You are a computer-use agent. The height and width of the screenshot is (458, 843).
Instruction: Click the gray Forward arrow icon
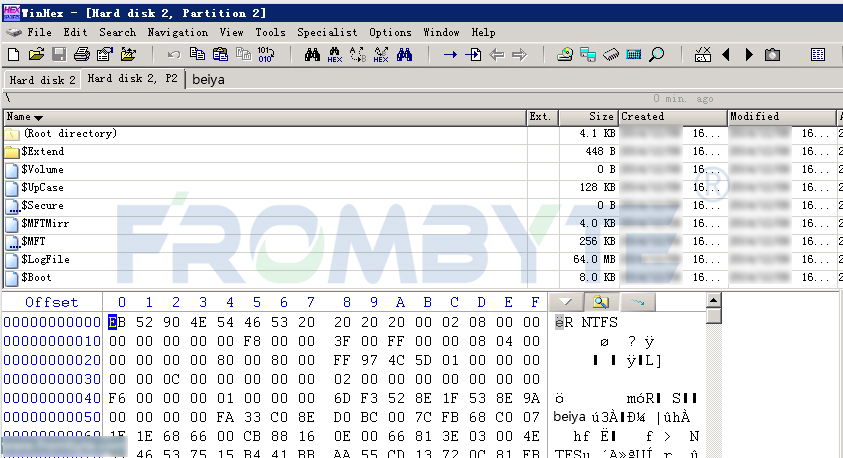point(519,54)
